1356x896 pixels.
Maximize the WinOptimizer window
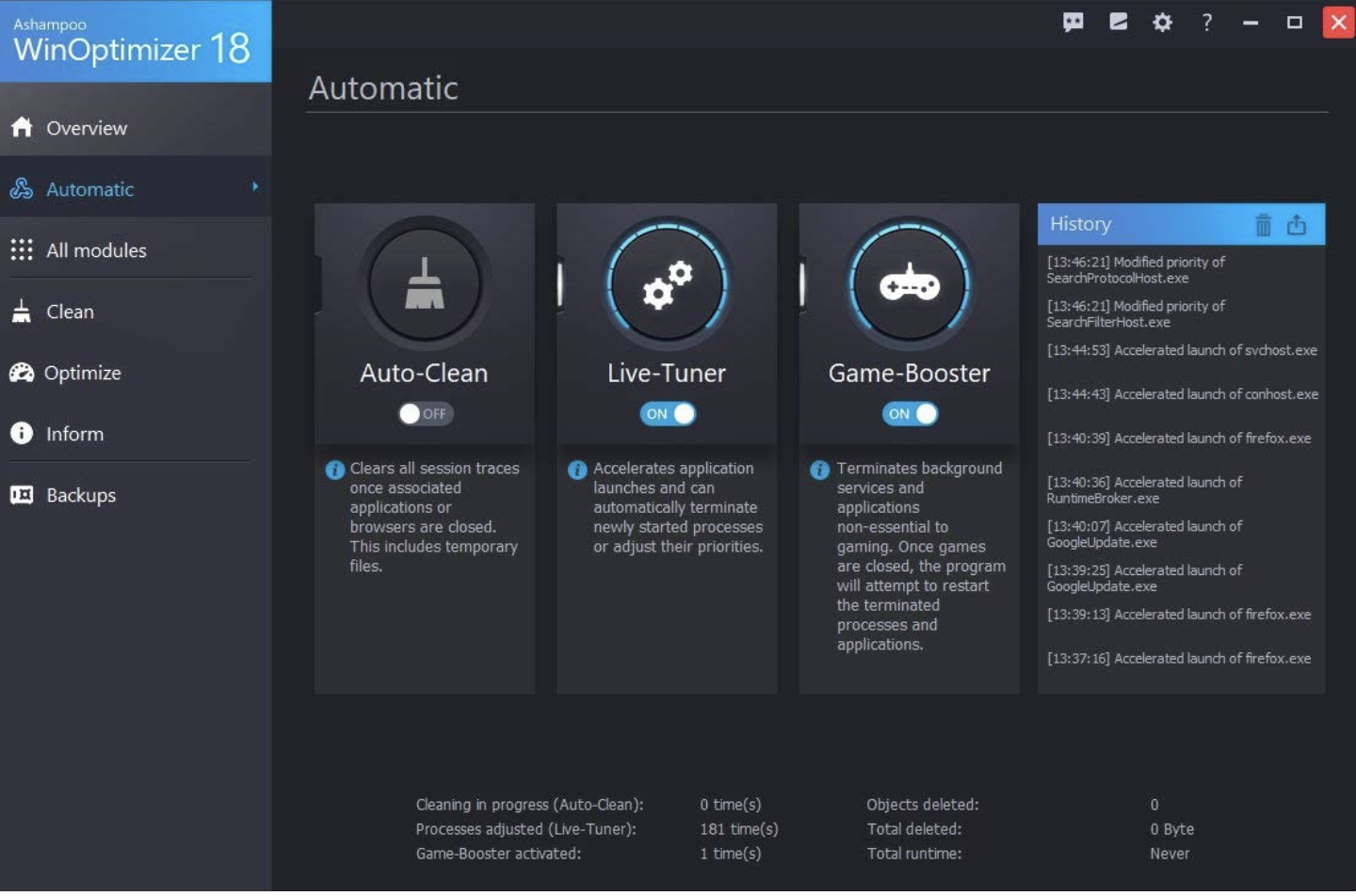point(1295,22)
